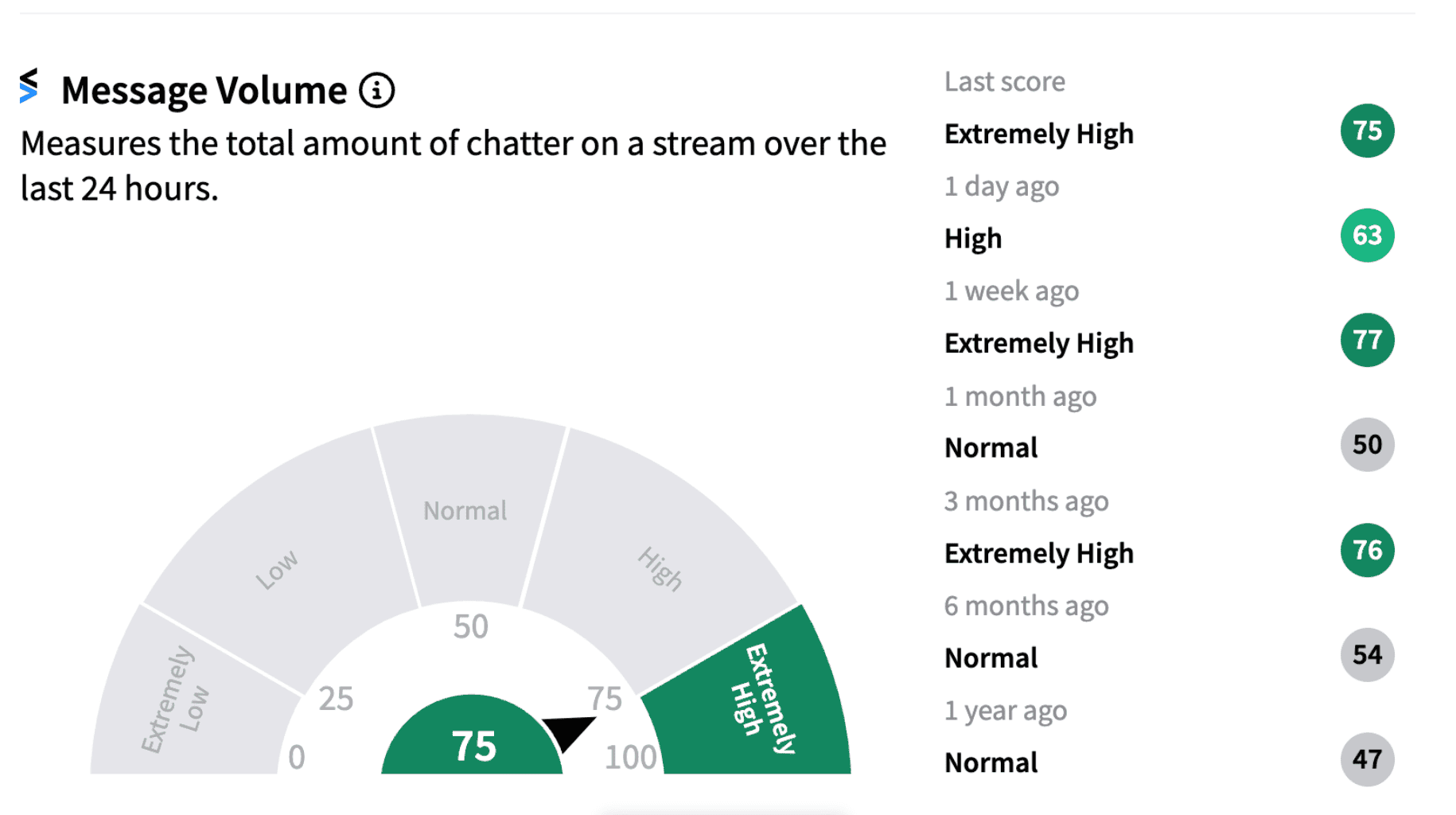Viewport: 1456px width, 815px height.
Task: Click the Message Volume heading
Action: click(x=204, y=90)
